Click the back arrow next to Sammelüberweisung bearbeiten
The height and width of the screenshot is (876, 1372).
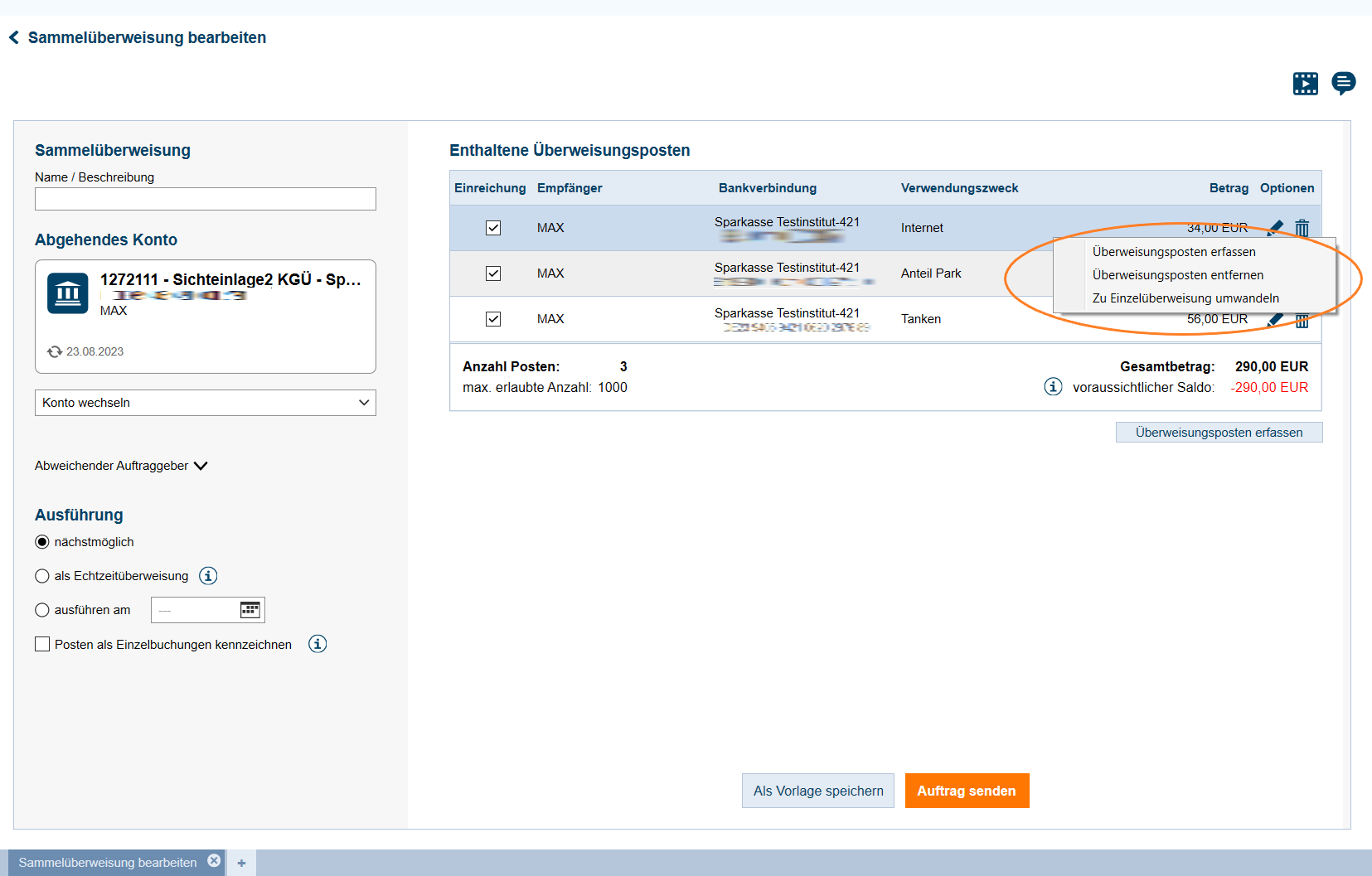[14, 38]
